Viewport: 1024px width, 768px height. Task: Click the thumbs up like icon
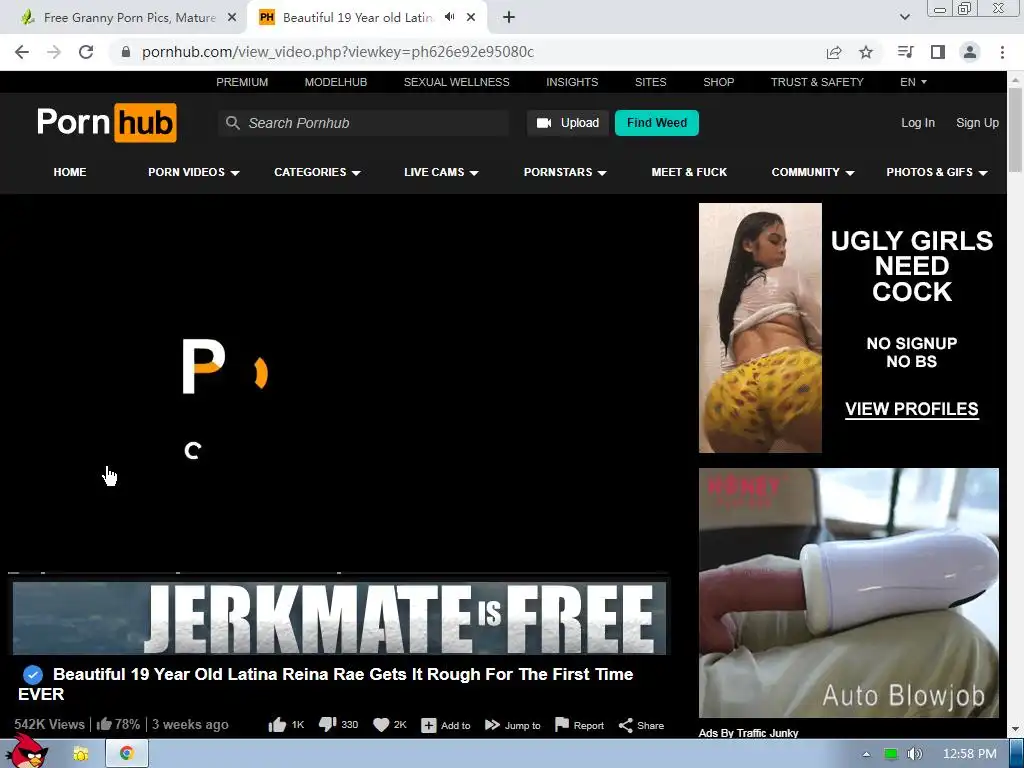[x=277, y=725]
